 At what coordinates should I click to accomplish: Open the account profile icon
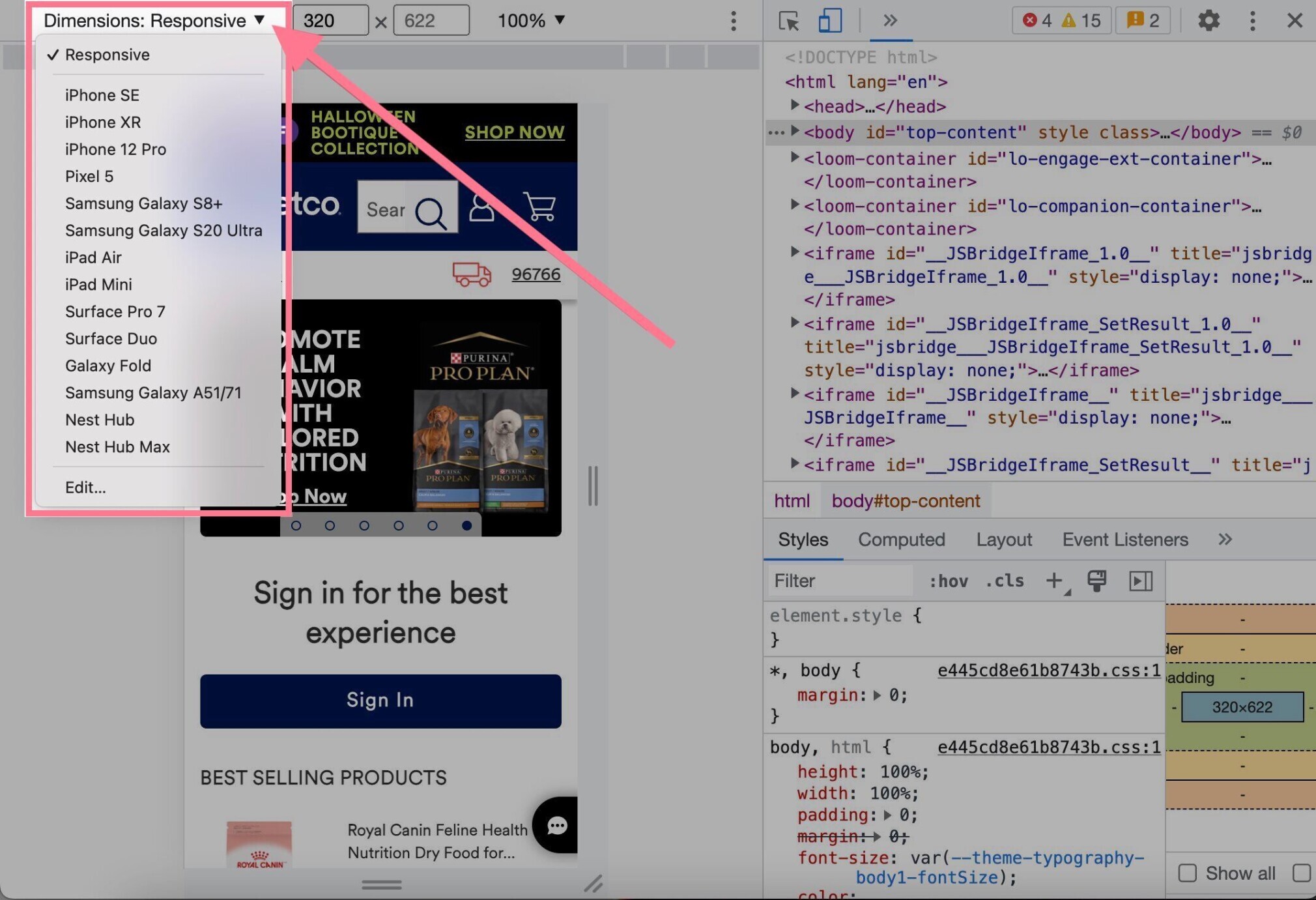point(481,207)
